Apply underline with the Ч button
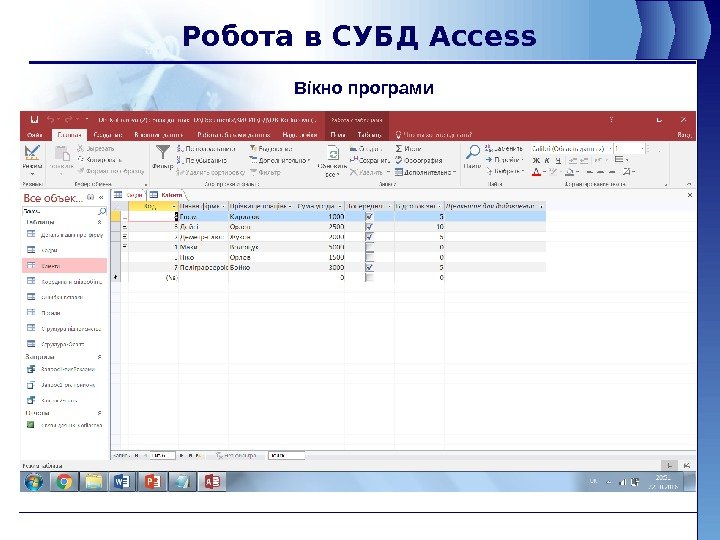The width and height of the screenshot is (720, 540). point(558,160)
